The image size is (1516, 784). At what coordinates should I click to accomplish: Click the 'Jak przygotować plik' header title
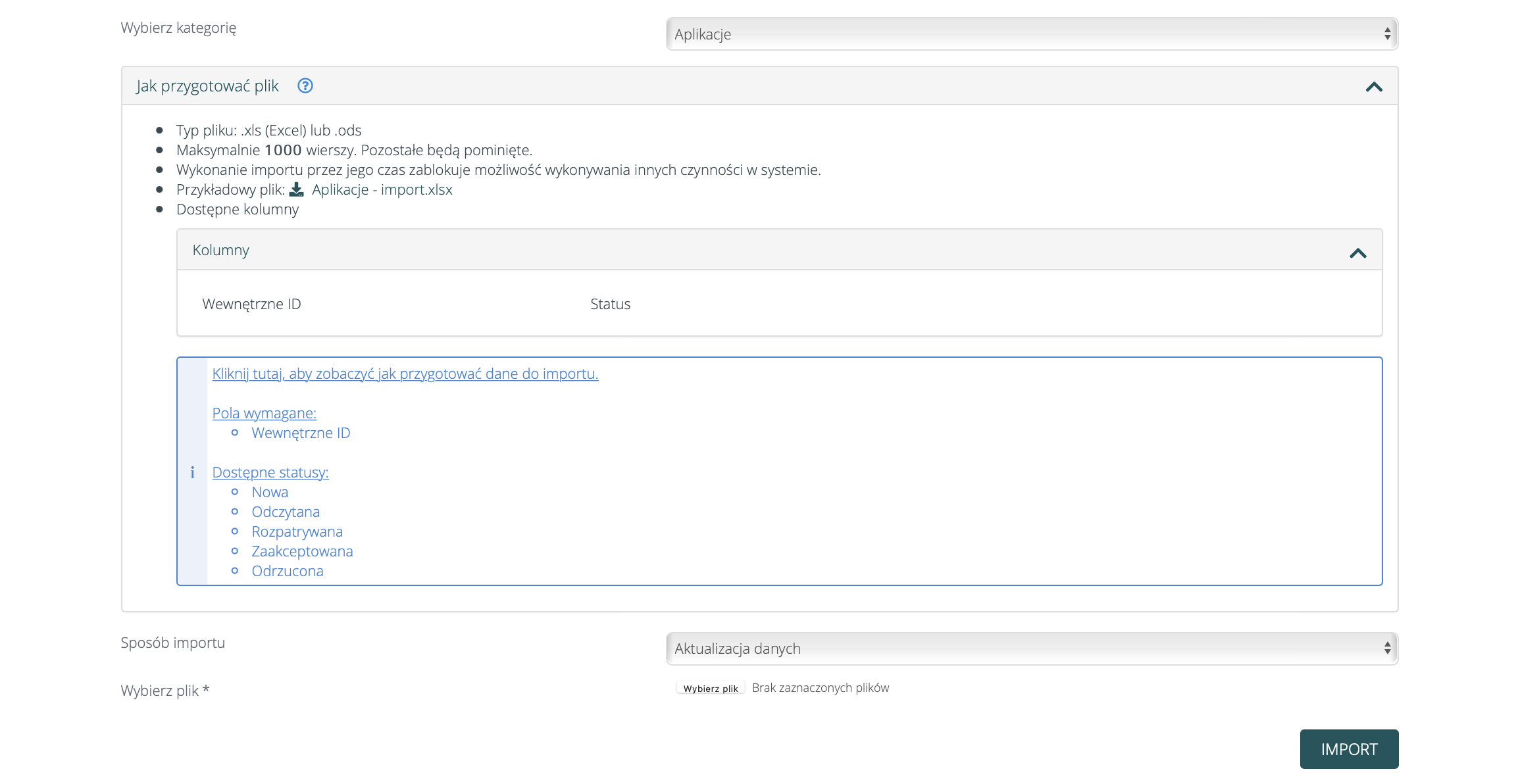pyautogui.click(x=207, y=86)
